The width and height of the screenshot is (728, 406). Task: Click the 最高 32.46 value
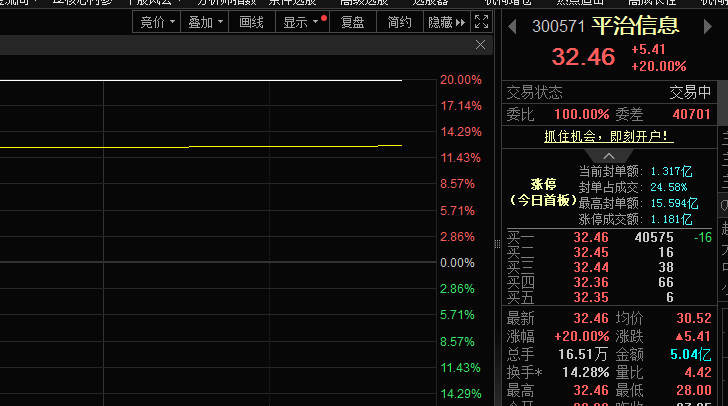[x=591, y=390]
